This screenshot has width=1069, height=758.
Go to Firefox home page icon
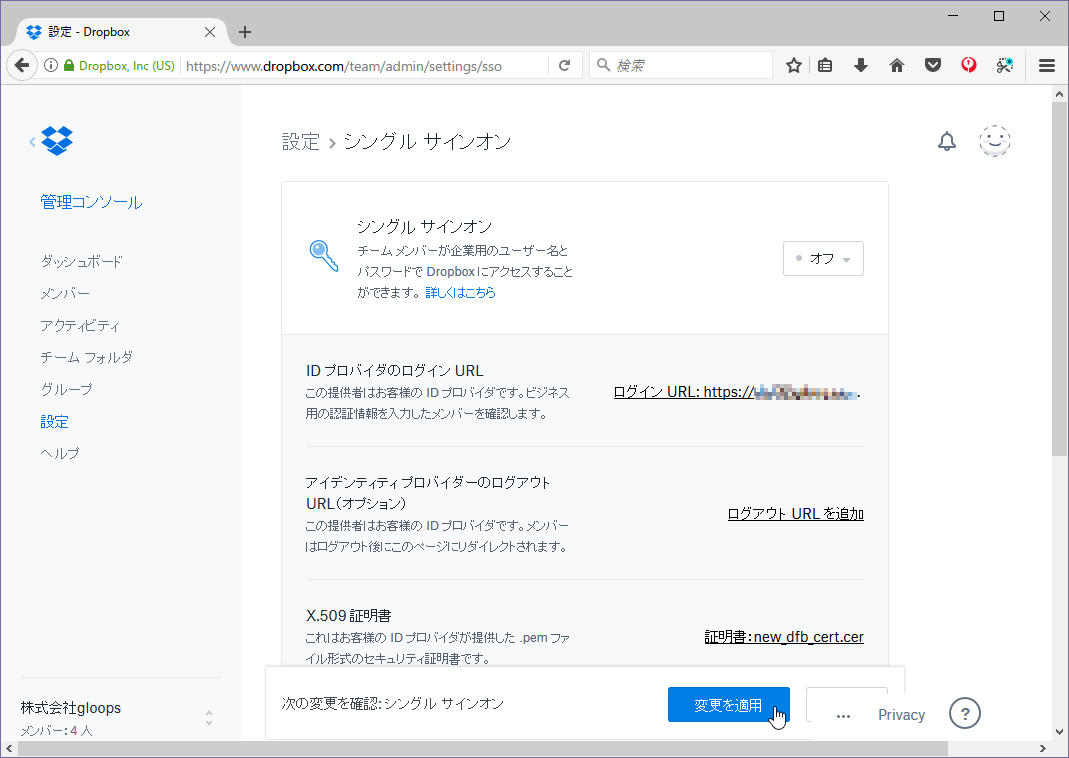(896, 66)
